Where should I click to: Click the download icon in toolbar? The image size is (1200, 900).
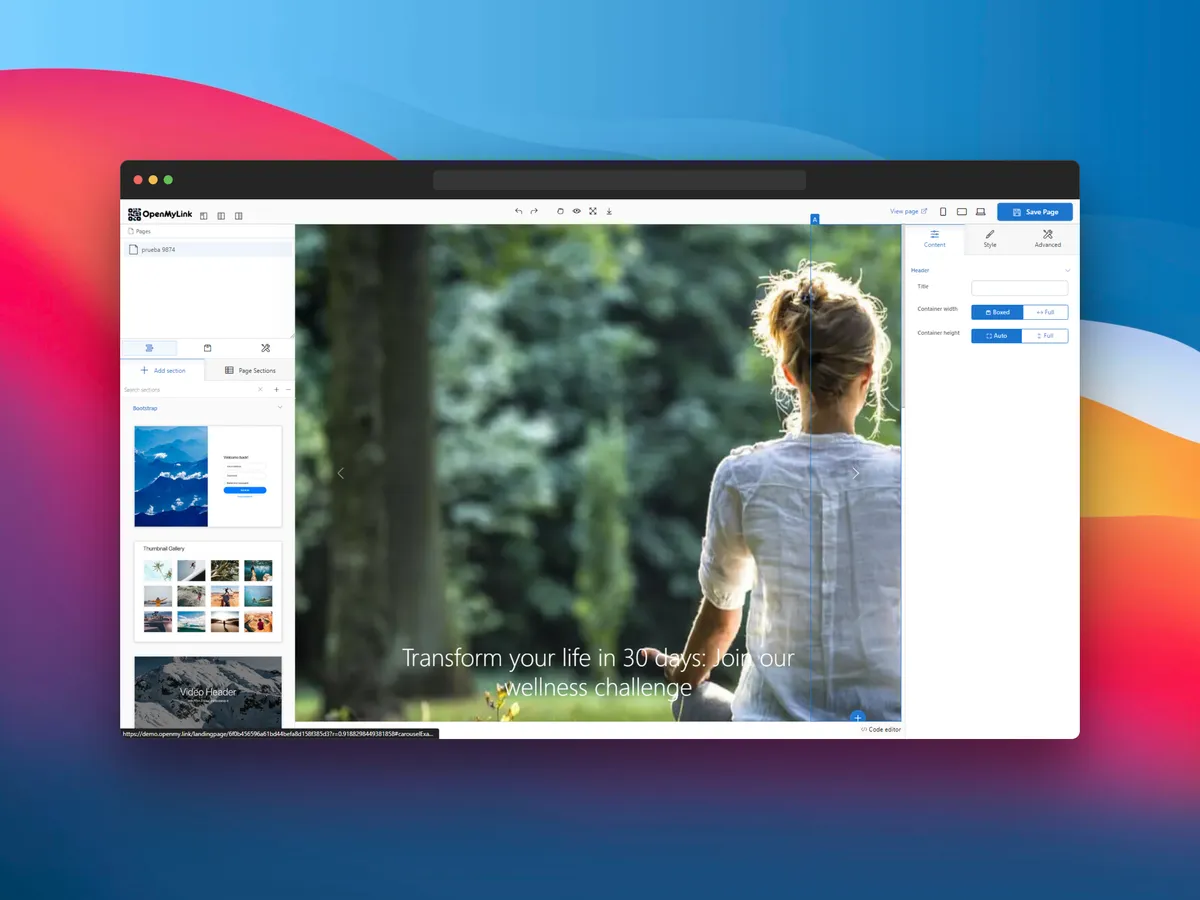point(609,212)
